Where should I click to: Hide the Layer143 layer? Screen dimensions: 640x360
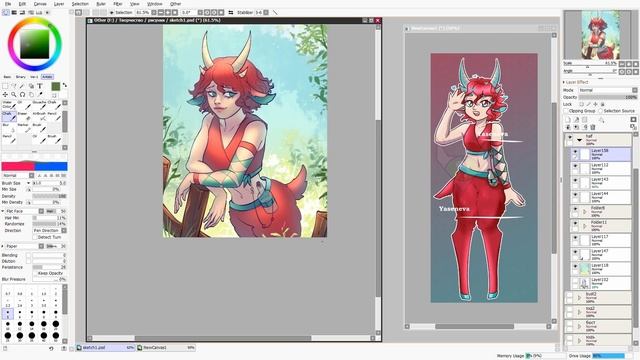(x=575, y=180)
